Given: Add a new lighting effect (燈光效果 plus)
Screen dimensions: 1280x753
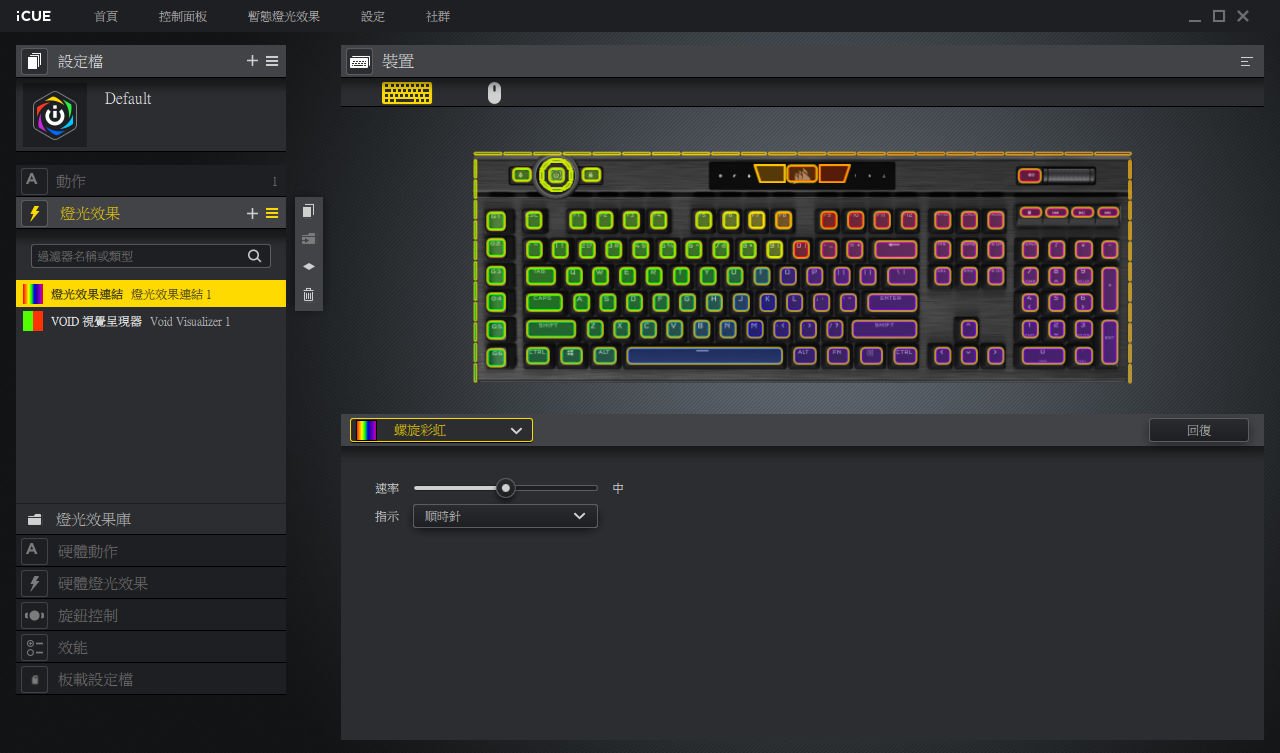Looking at the screenshot, I should [x=252, y=213].
